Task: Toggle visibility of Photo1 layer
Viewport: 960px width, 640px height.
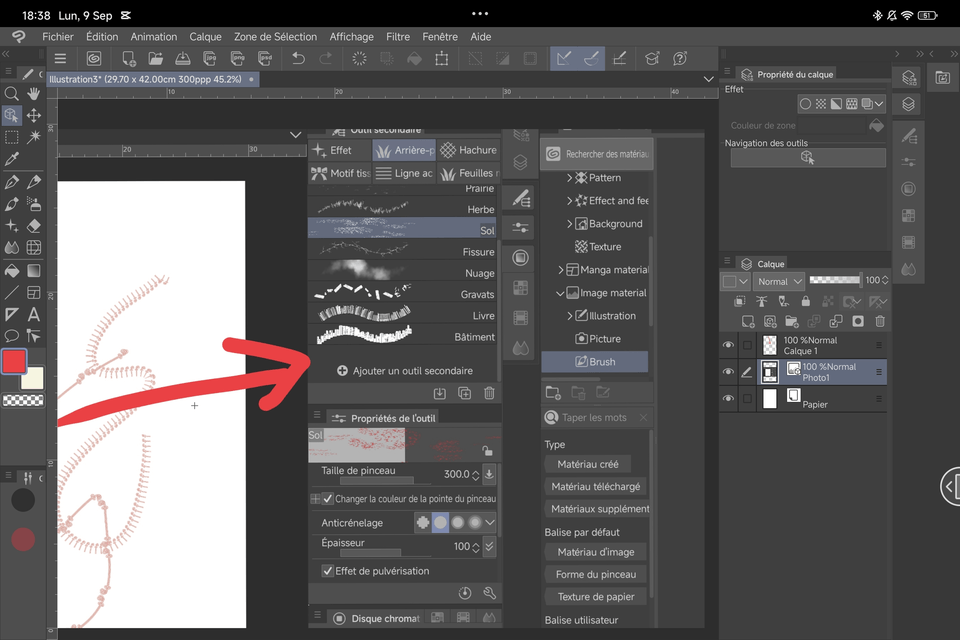Action: (x=728, y=372)
